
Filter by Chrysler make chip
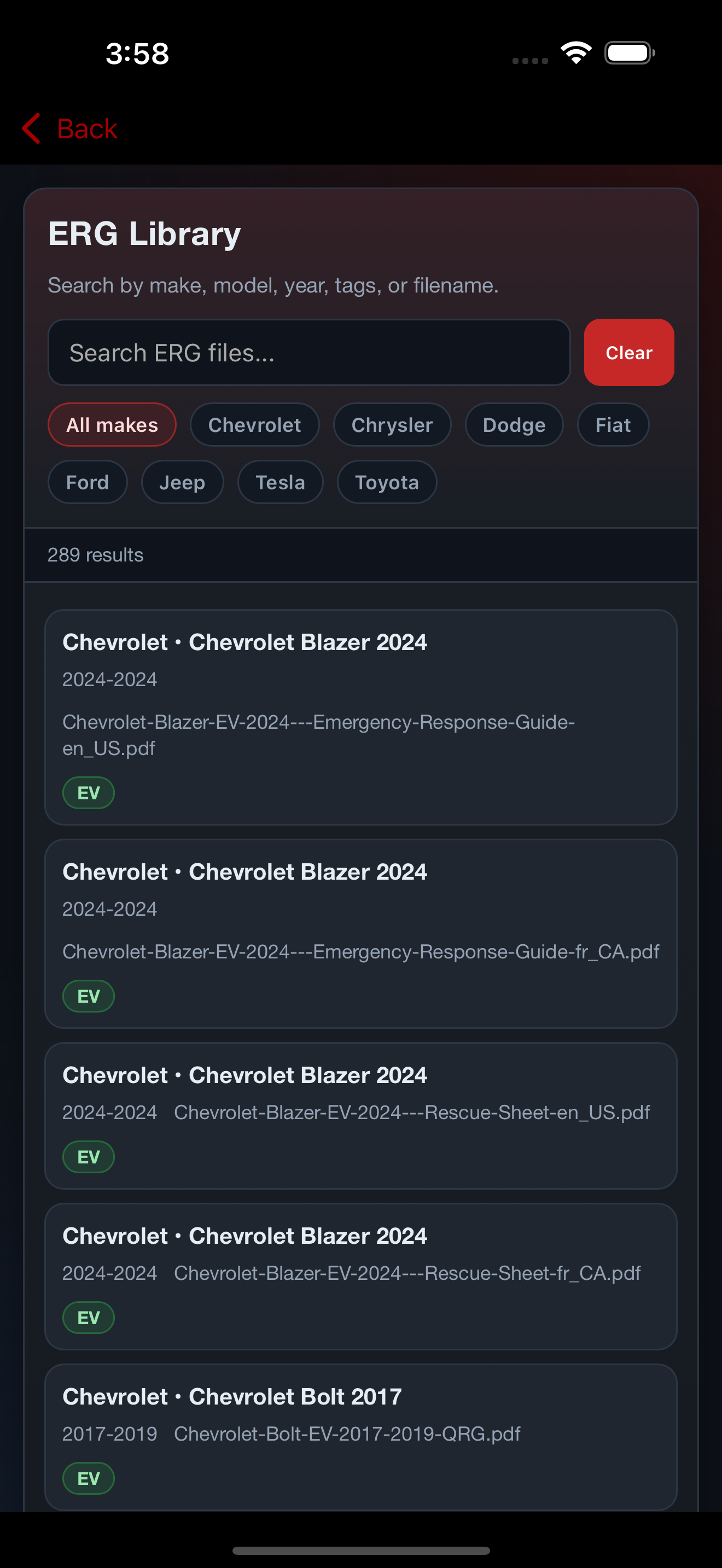[x=392, y=425]
